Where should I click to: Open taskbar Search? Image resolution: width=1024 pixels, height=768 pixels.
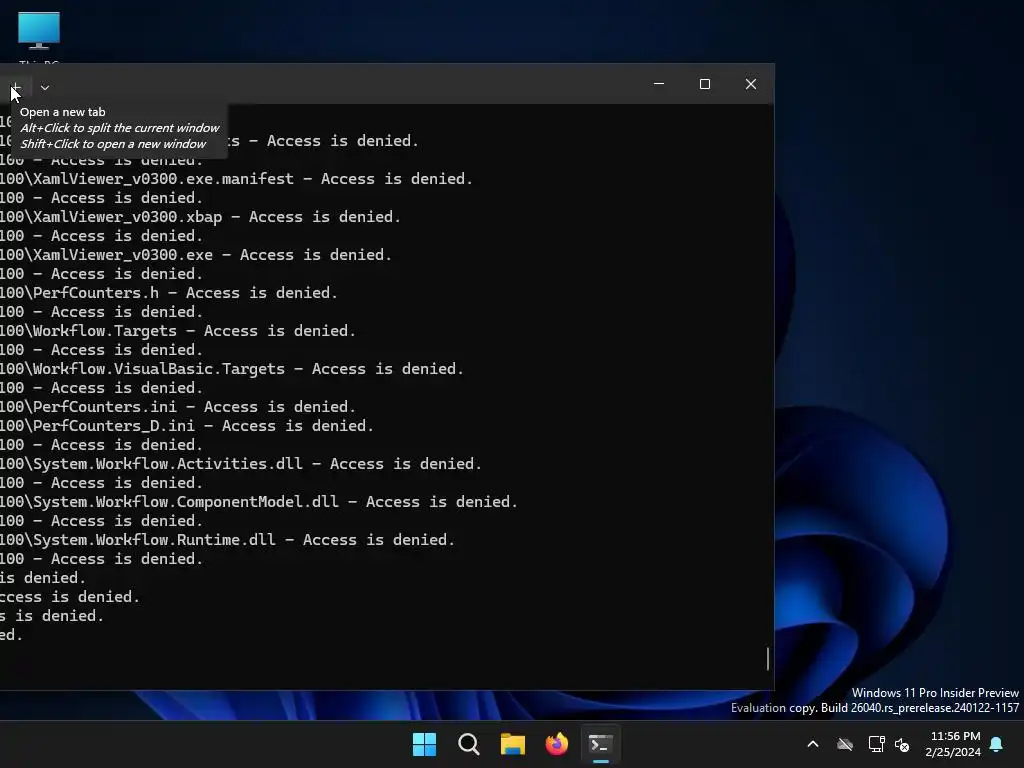pos(469,744)
